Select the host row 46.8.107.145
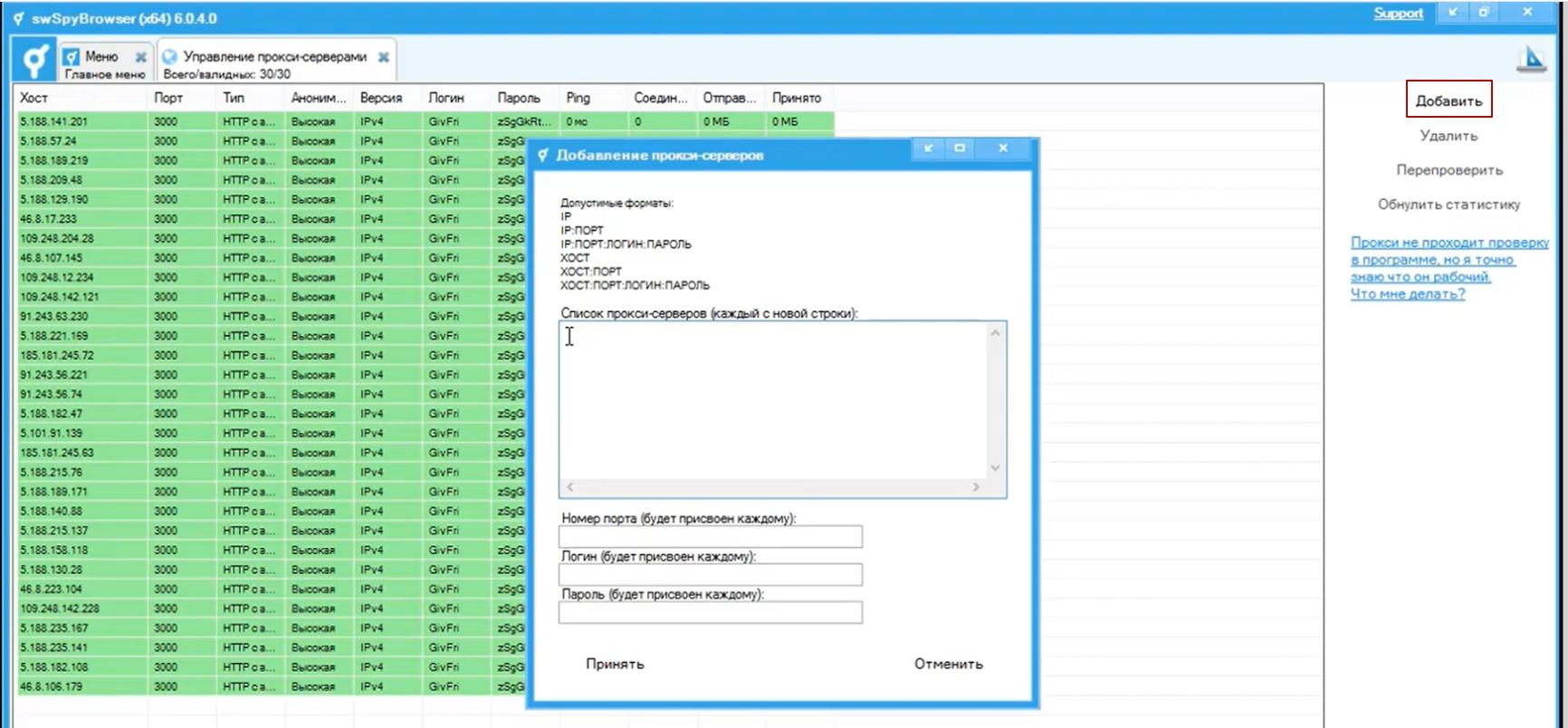Image resolution: width=1568 pixels, height=728 pixels. click(x=272, y=258)
